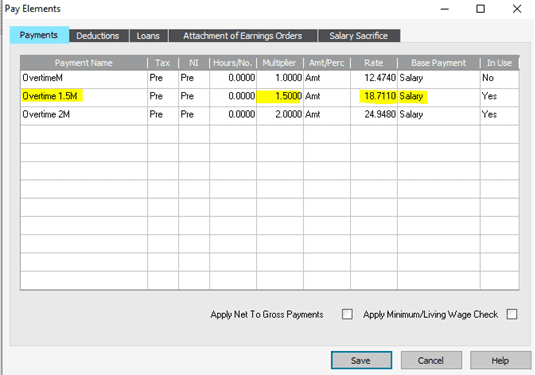Select 'Amt' in the Overtime 1.5M row
This screenshot has height=375, width=535.
click(x=327, y=97)
